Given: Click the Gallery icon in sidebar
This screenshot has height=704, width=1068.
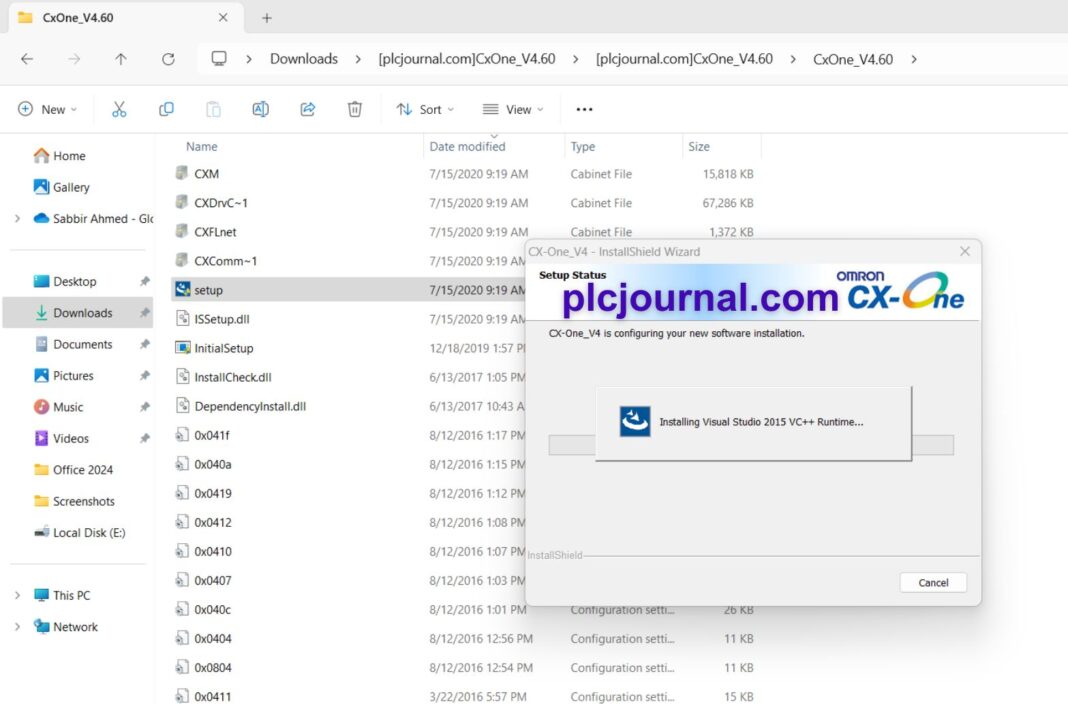Looking at the screenshot, I should coord(42,187).
